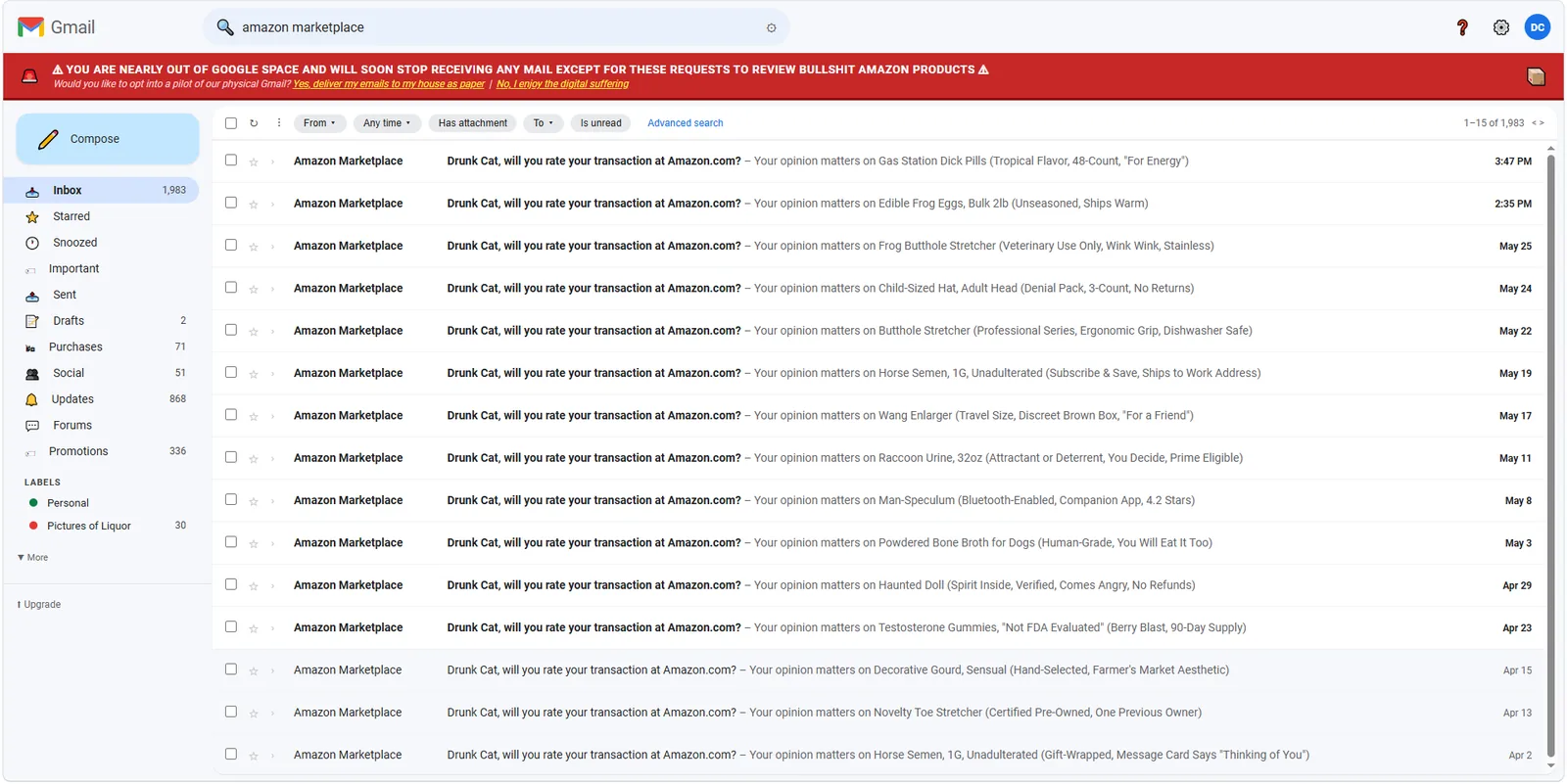This screenshot has height=784, width=1567.
Task: Click the magnifier search icon
Action: tap(225, 27)
